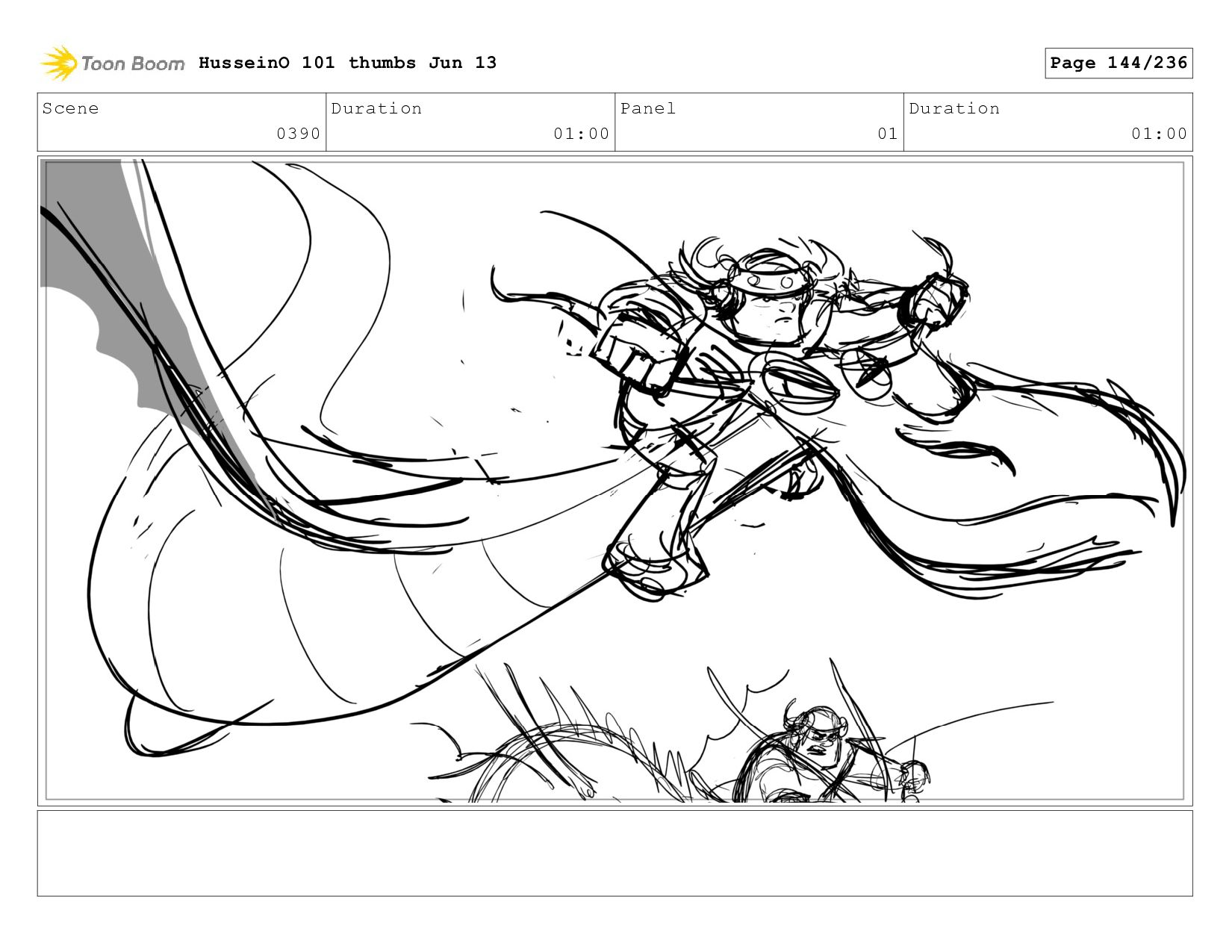Click the Toon Boom logo
The image size is (1232, 952).
pyautogui.click(x=112, y=63)
